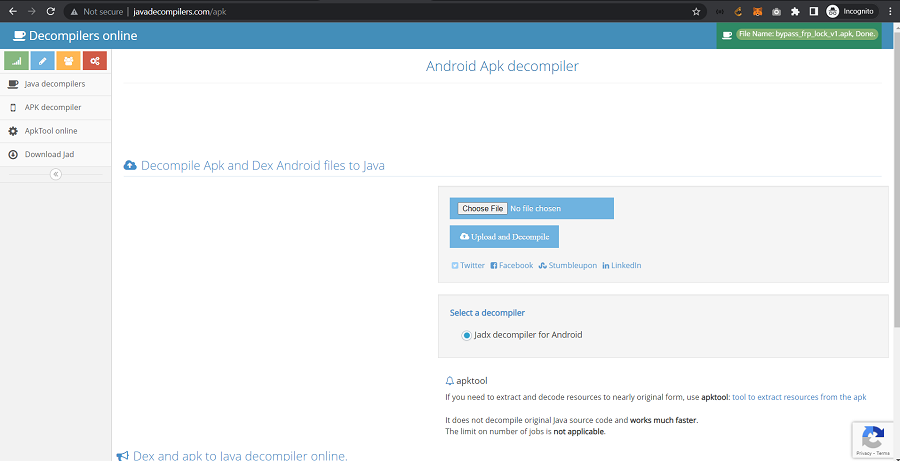This screenshot has width=900, height=461.
Task: Share via Facebook link
Action: point(511,265)
